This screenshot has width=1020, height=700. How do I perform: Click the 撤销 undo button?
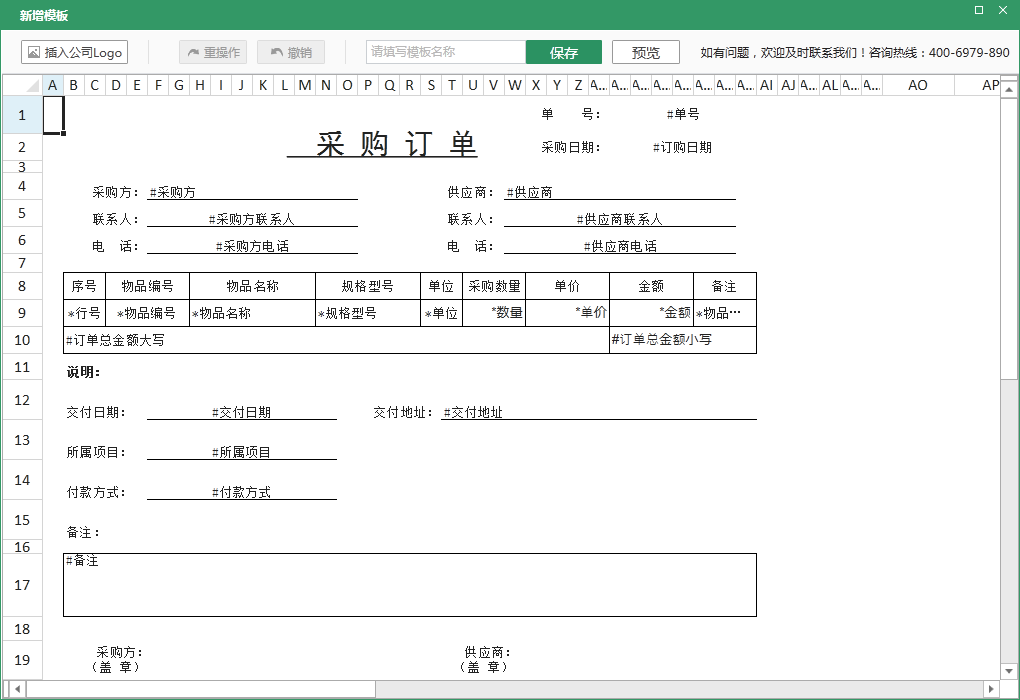[290, 52]
